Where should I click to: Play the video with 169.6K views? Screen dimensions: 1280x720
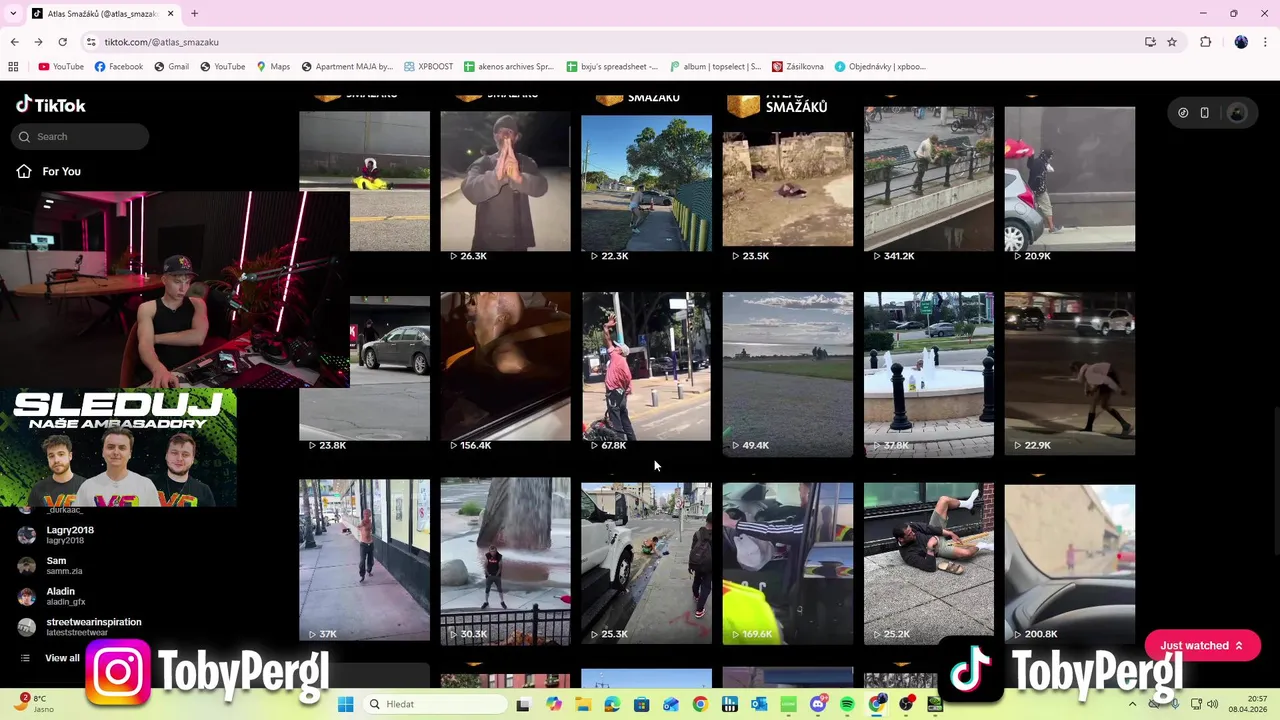(787, 560)
